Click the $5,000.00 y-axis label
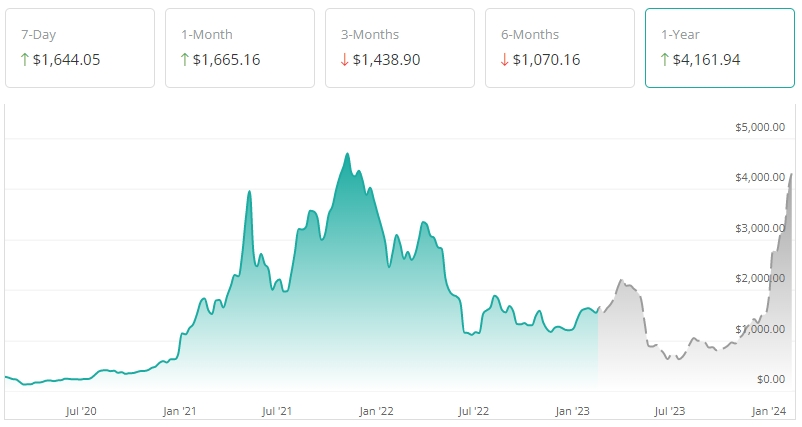802x427 pixels. (x=758, y=127)
